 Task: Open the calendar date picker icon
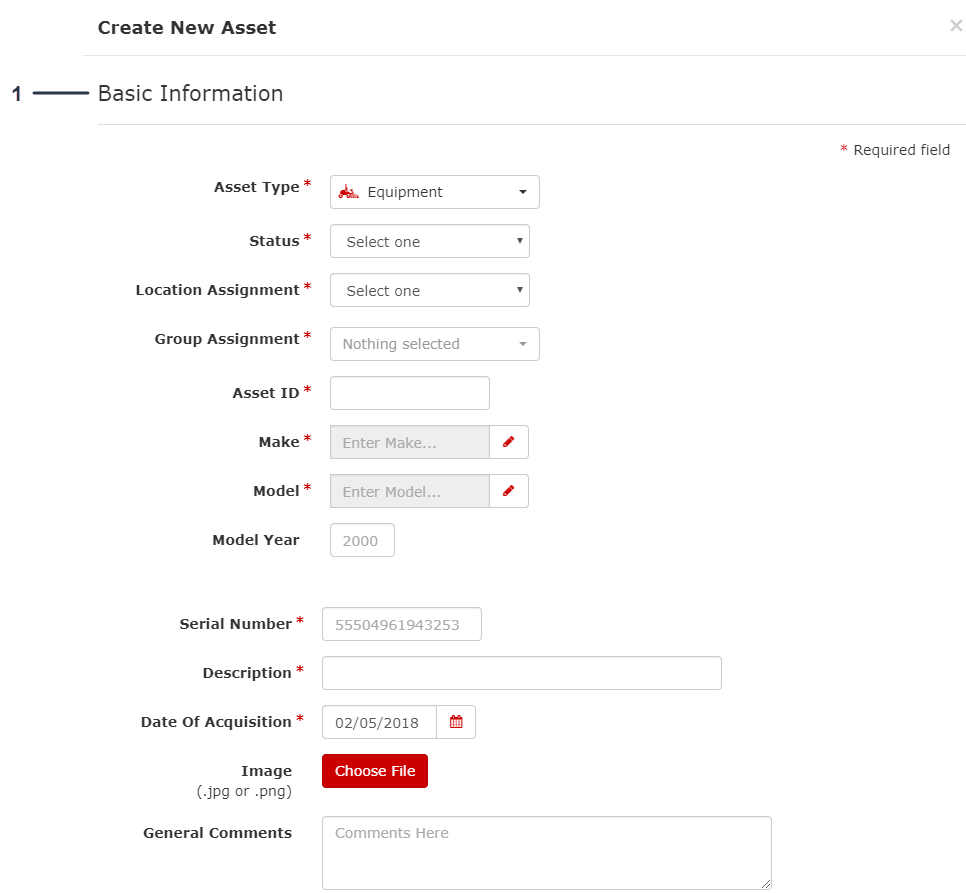(456, 722)
